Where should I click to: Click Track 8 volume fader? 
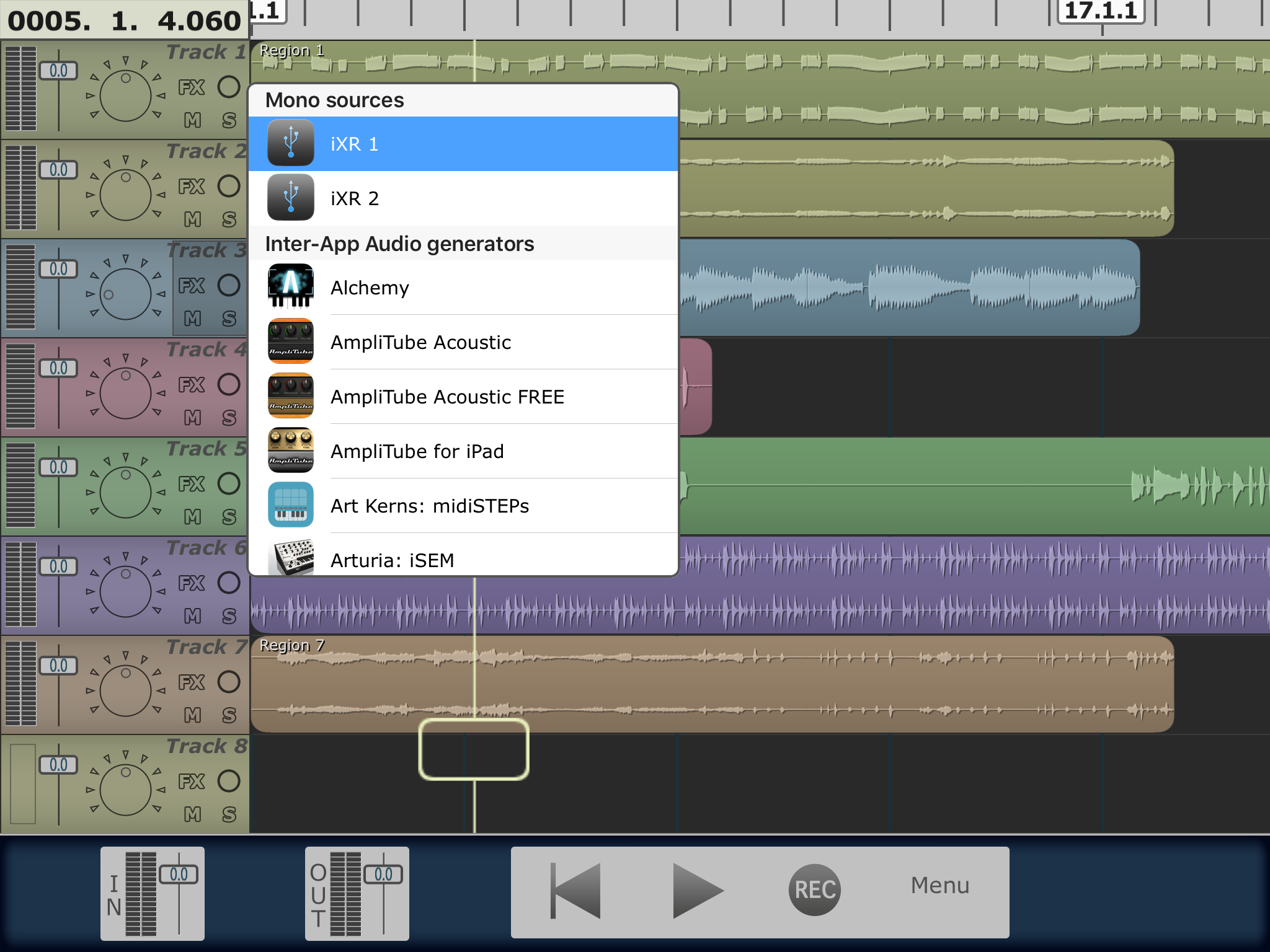59,765
